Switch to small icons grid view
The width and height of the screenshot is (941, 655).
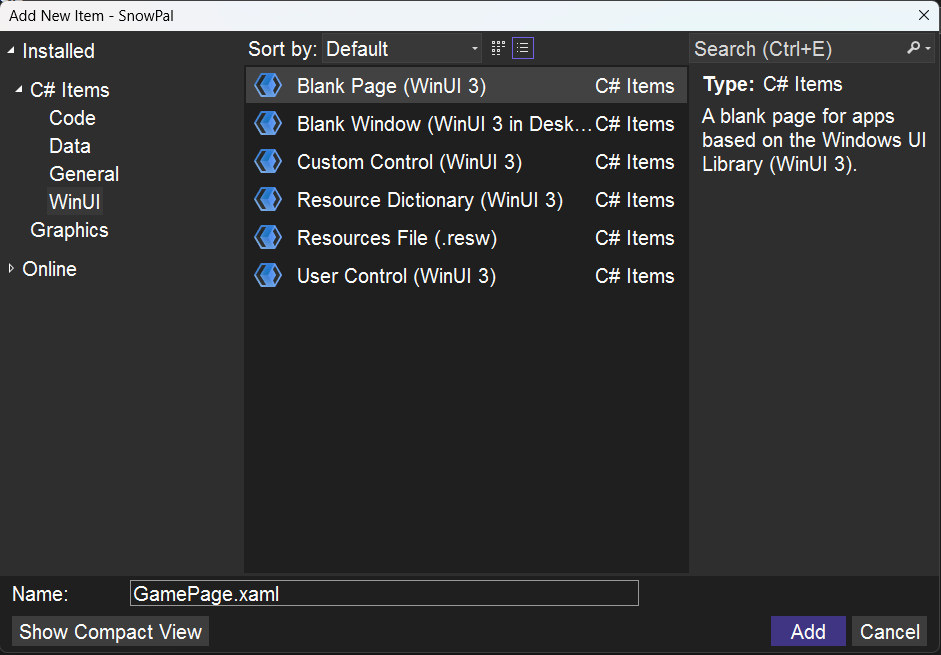click(x=498, y=48)
